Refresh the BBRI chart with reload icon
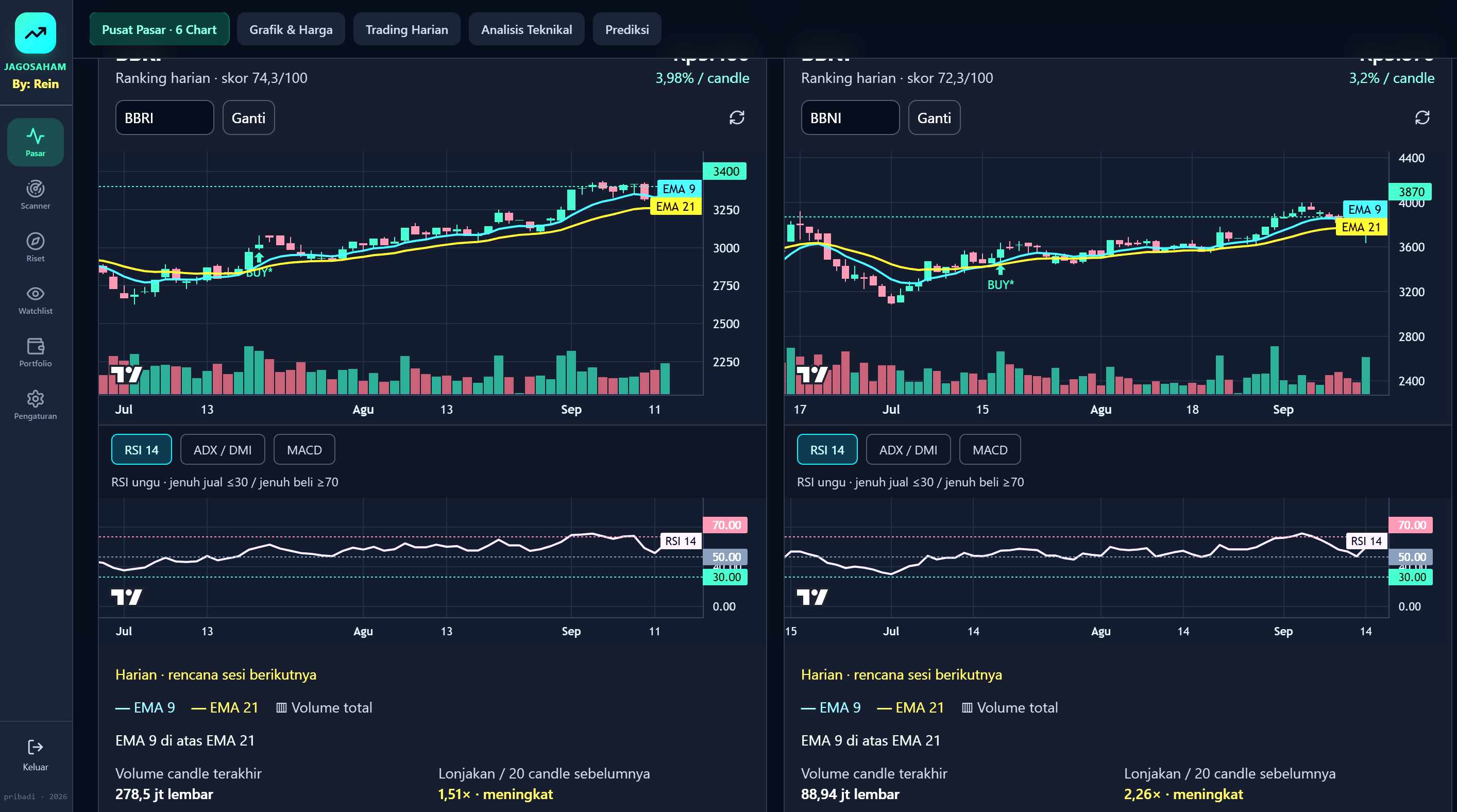Screen dimensions: 1457x812 pos(736,117)
